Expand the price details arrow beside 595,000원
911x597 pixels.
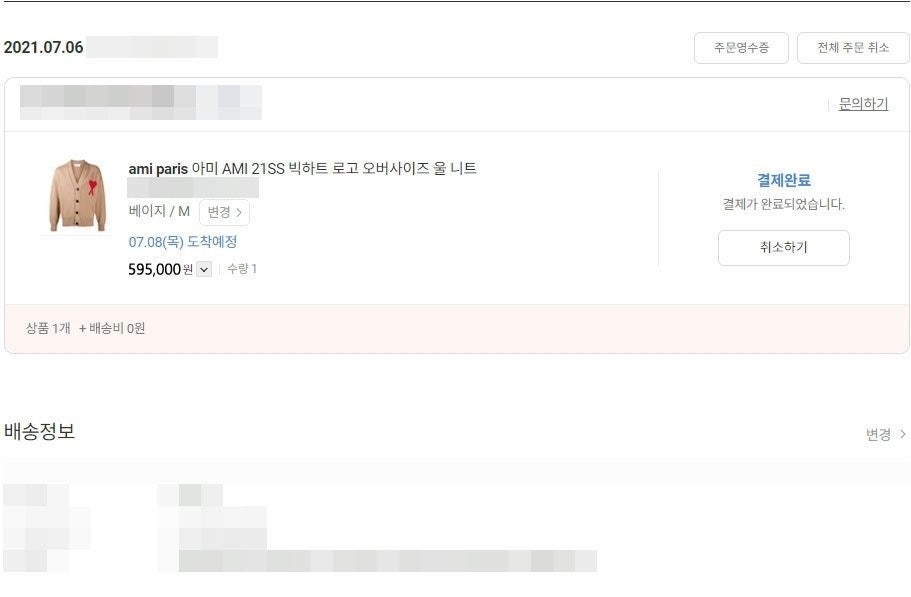click(x=204, y=269)
